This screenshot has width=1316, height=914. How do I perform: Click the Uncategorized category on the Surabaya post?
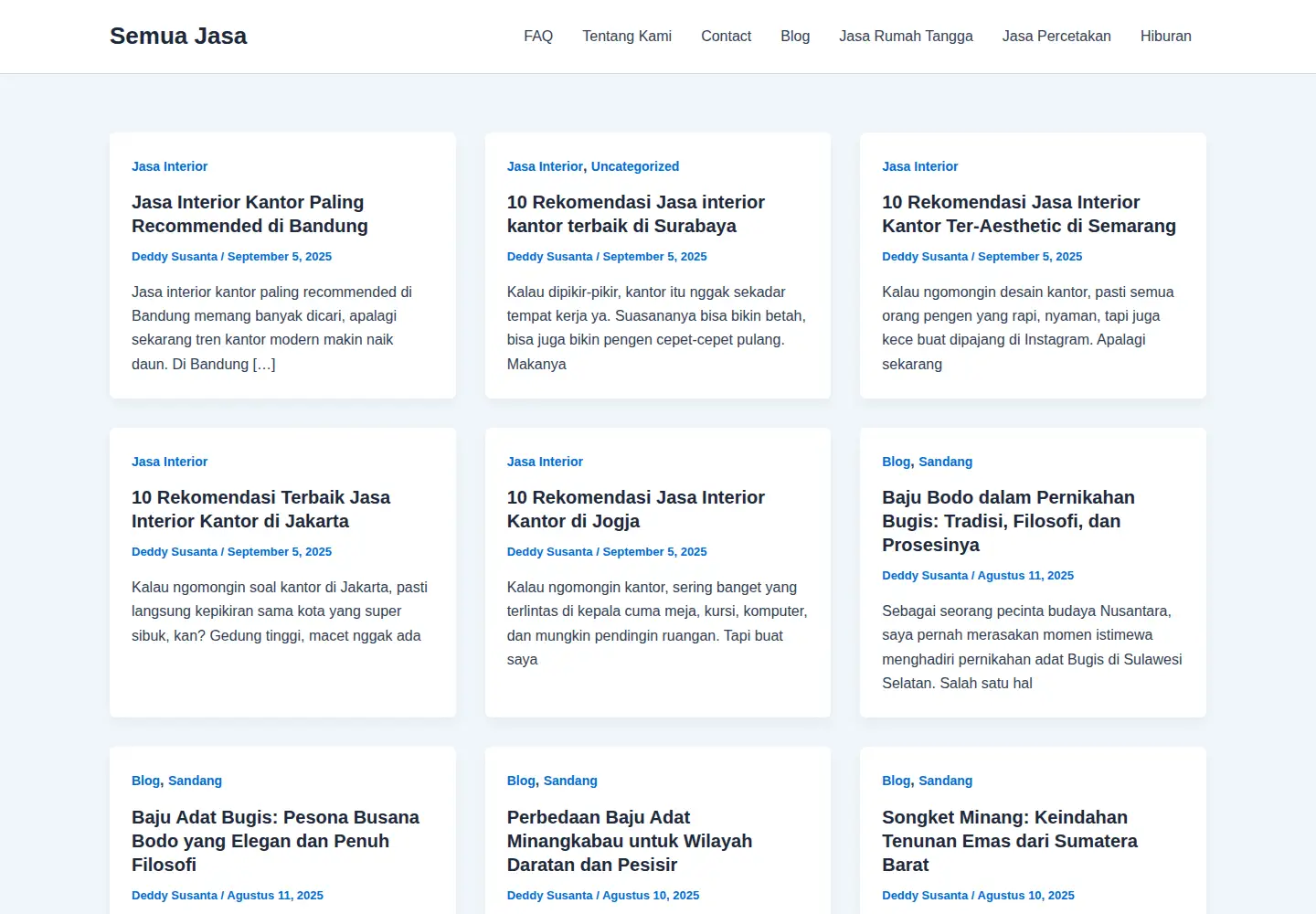[x=635, y=166]
